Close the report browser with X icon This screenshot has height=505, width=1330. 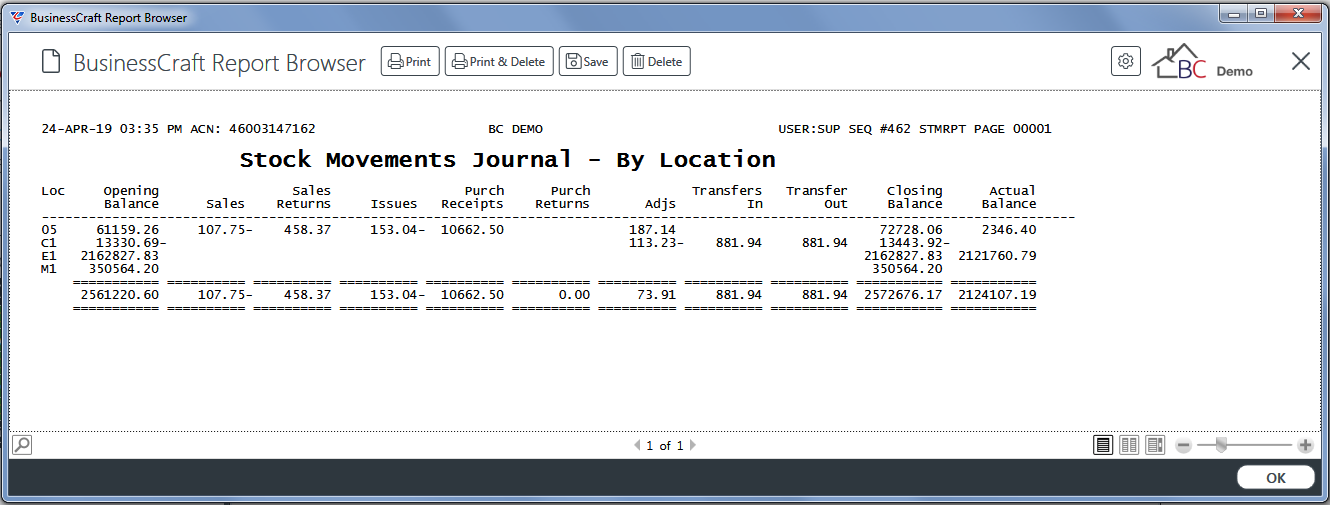(x=1300, y=61)
